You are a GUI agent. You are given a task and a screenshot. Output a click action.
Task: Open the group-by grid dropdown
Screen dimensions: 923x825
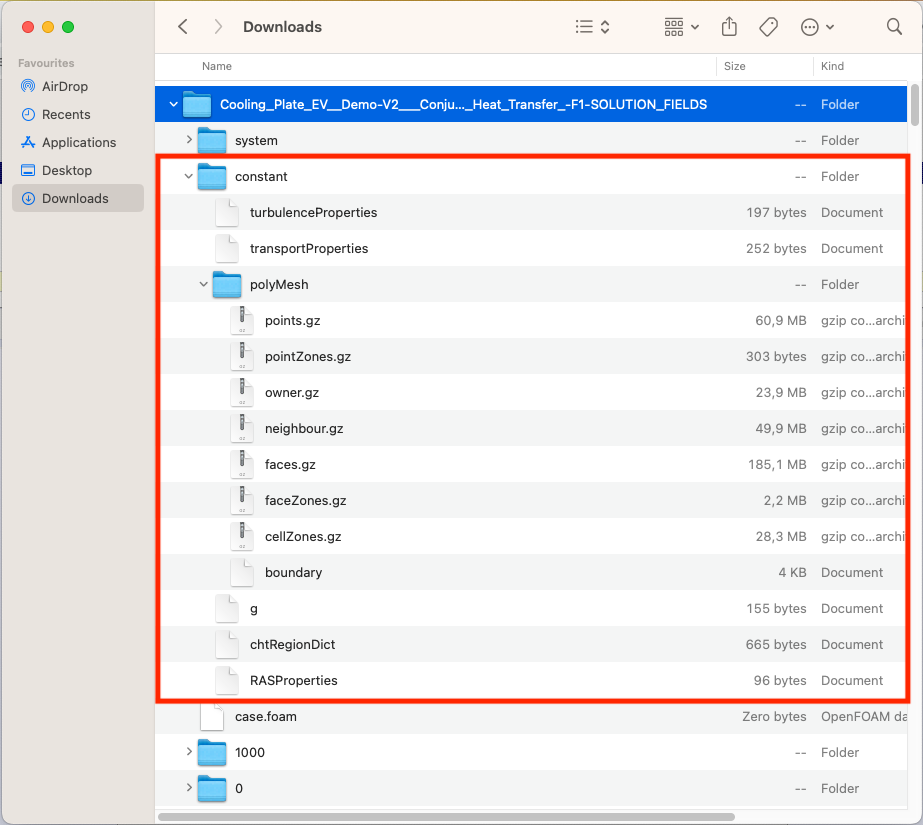click(x=681, y=26)
